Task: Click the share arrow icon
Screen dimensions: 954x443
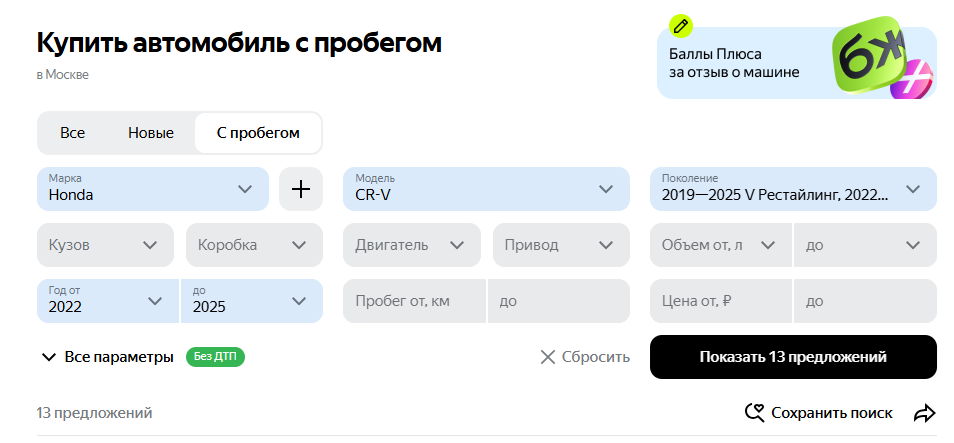Action: click(925, 414)
